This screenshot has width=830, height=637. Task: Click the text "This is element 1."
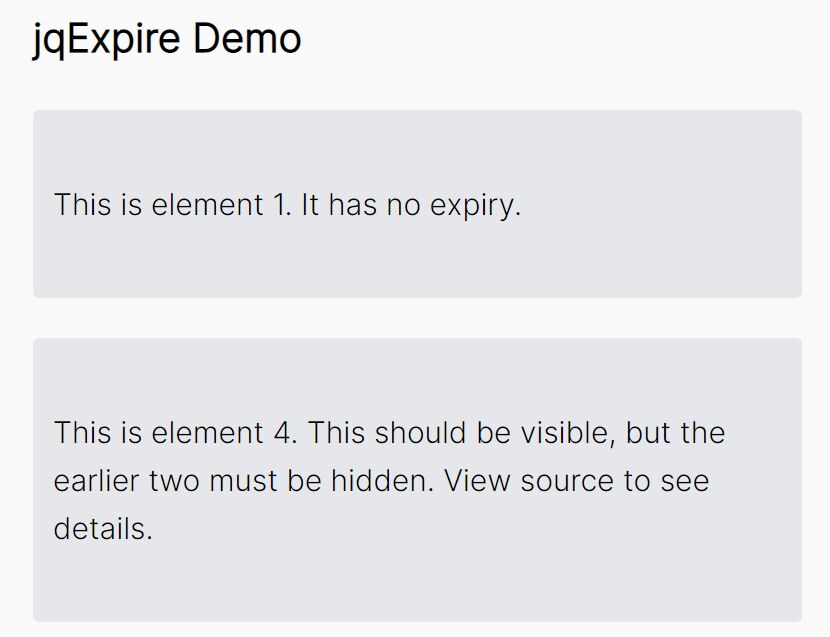pos(173,204)
